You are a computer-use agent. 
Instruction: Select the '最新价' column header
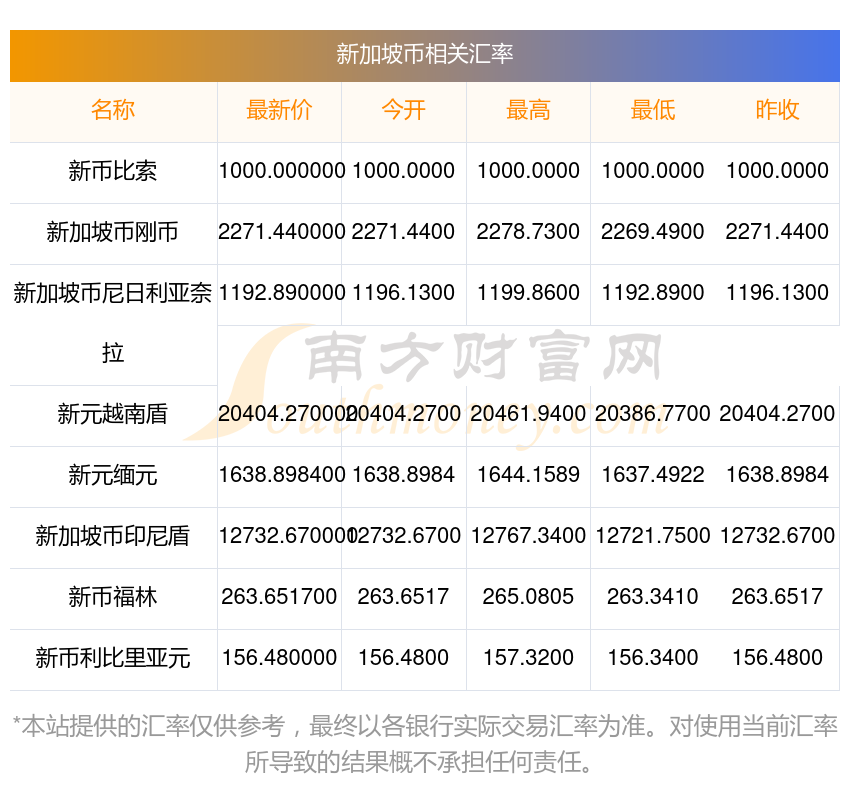pyautogui.click(x=279, y=110)
